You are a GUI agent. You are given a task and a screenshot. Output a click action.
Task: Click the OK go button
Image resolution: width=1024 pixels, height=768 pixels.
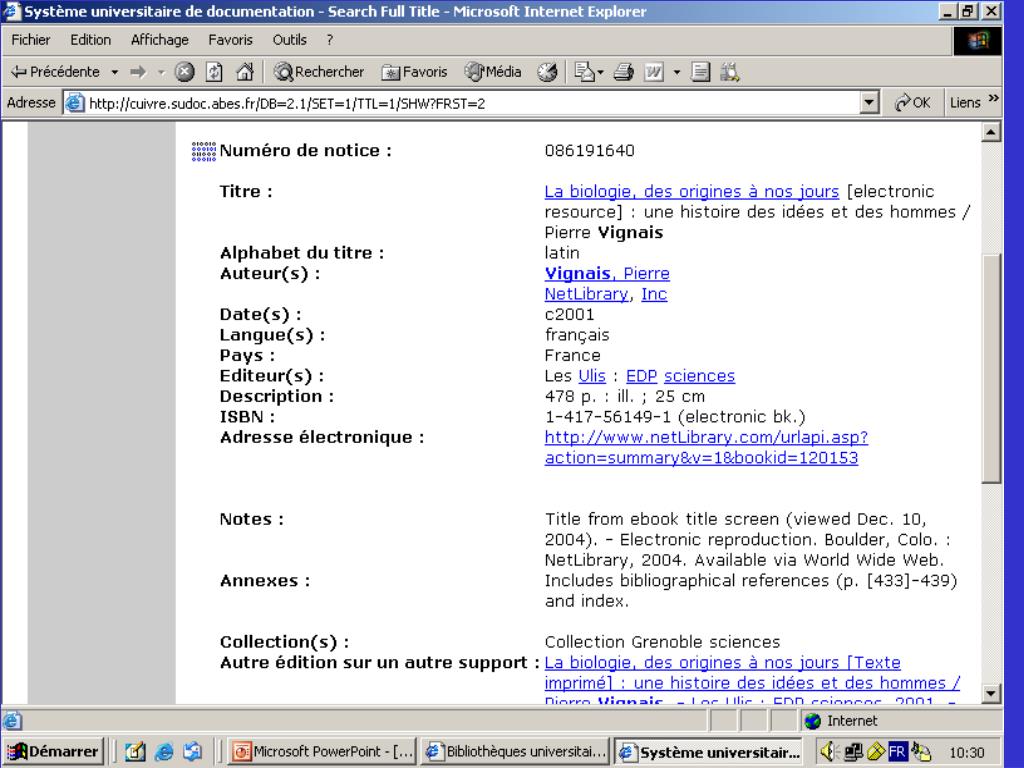tap(913, 103)
